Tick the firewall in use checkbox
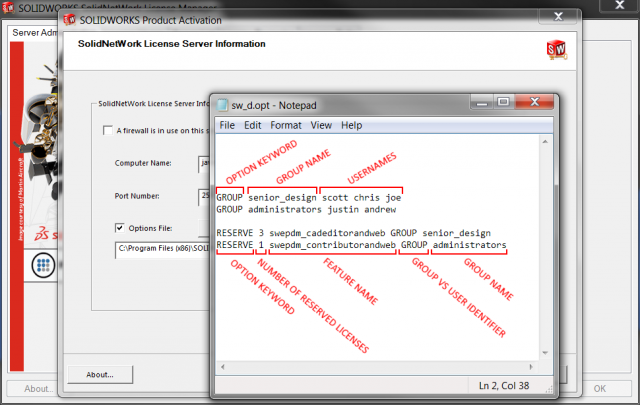The image size is (640, 405). pyautogui.click(x=108, y=130)
